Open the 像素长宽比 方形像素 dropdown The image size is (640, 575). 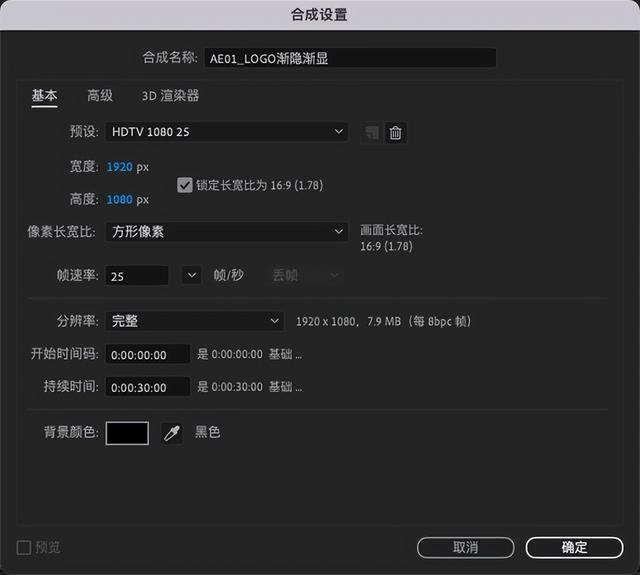point(227,232)
